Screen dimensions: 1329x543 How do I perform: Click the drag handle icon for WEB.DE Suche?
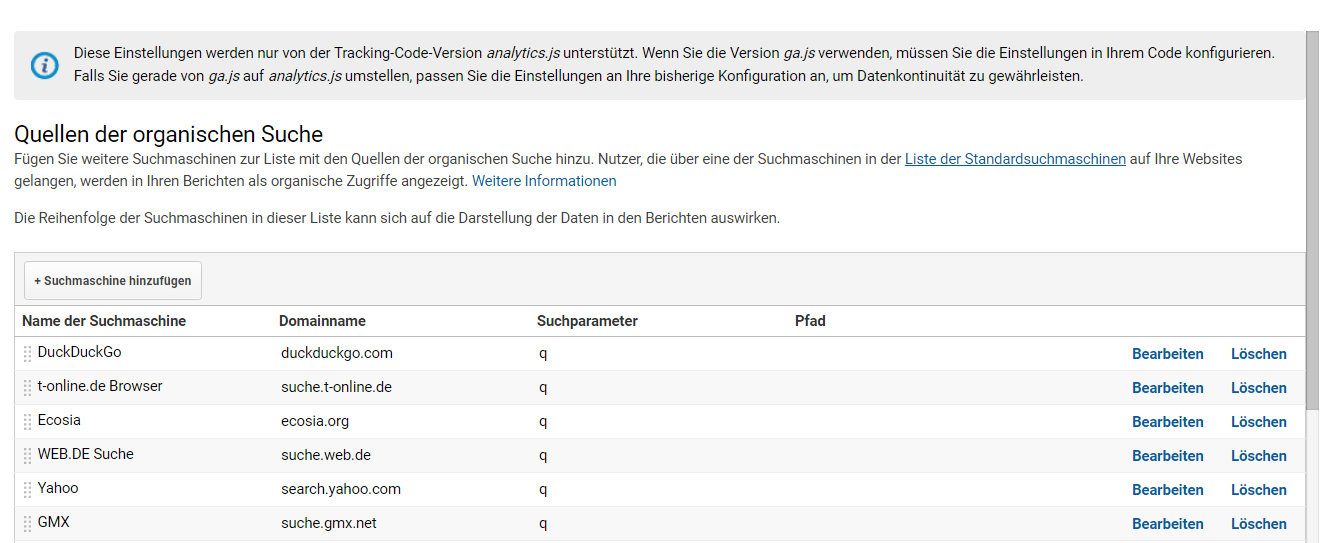(28, 456)
